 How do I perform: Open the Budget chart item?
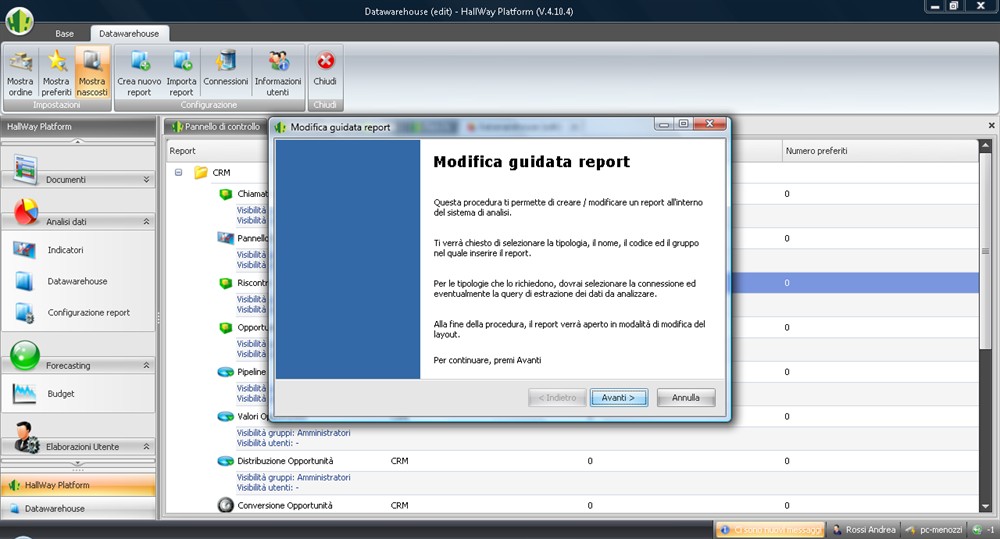coord(61,394)
